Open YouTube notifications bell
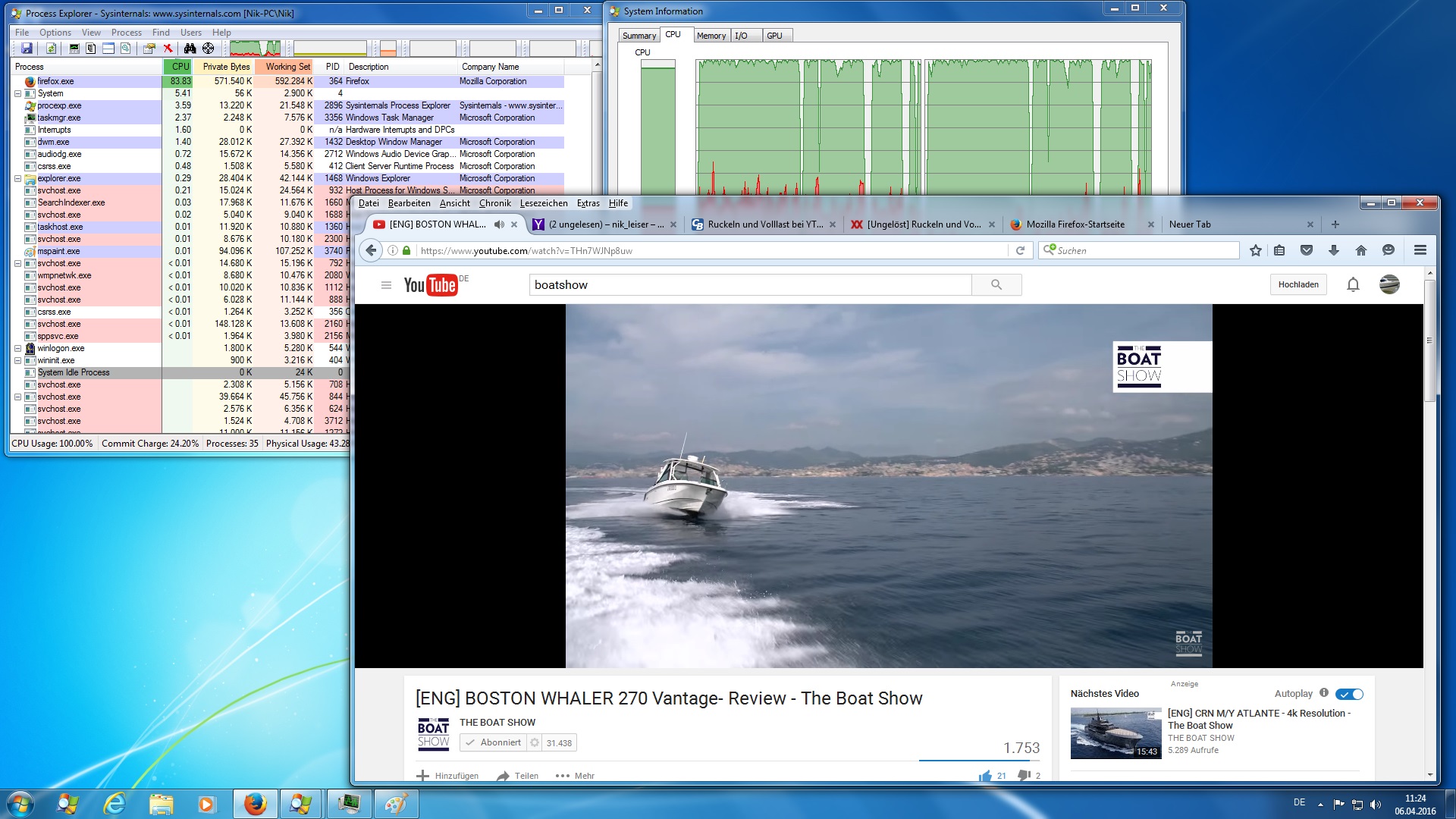The width and height of the screenshot is (1456, 819). click(x=1352, y=284)
